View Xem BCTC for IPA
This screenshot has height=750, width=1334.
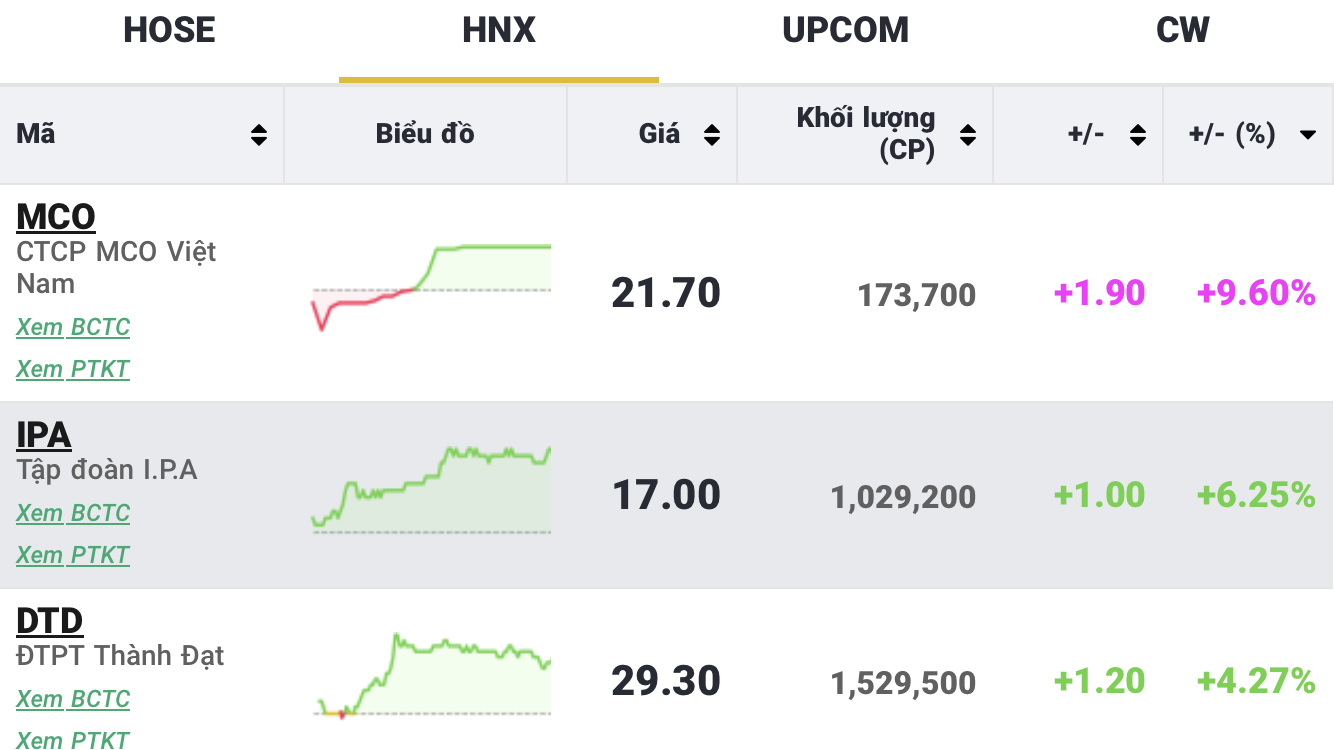point(73,513)
